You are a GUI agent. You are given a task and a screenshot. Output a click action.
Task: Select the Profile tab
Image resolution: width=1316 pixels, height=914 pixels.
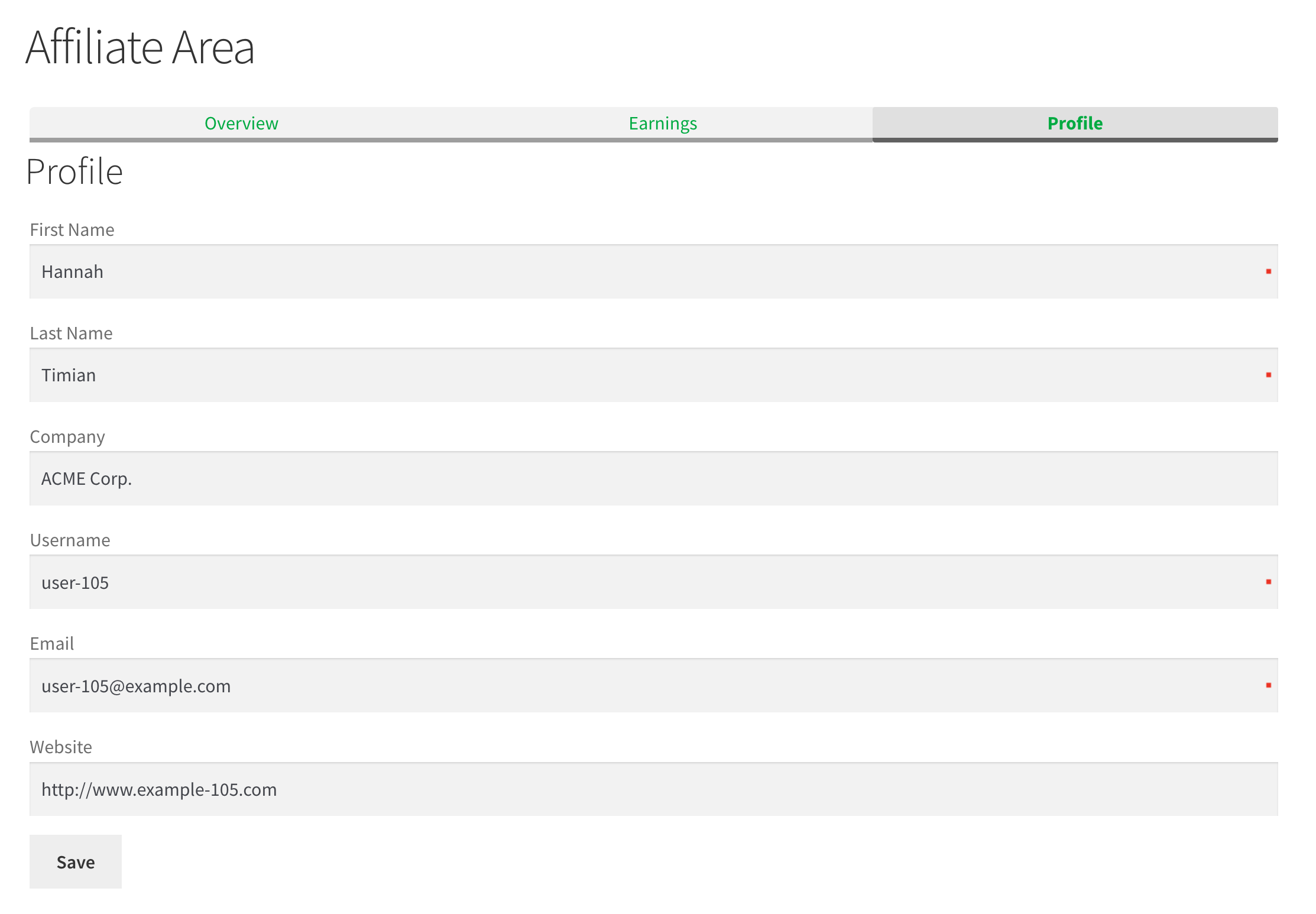coord(1075,124)
